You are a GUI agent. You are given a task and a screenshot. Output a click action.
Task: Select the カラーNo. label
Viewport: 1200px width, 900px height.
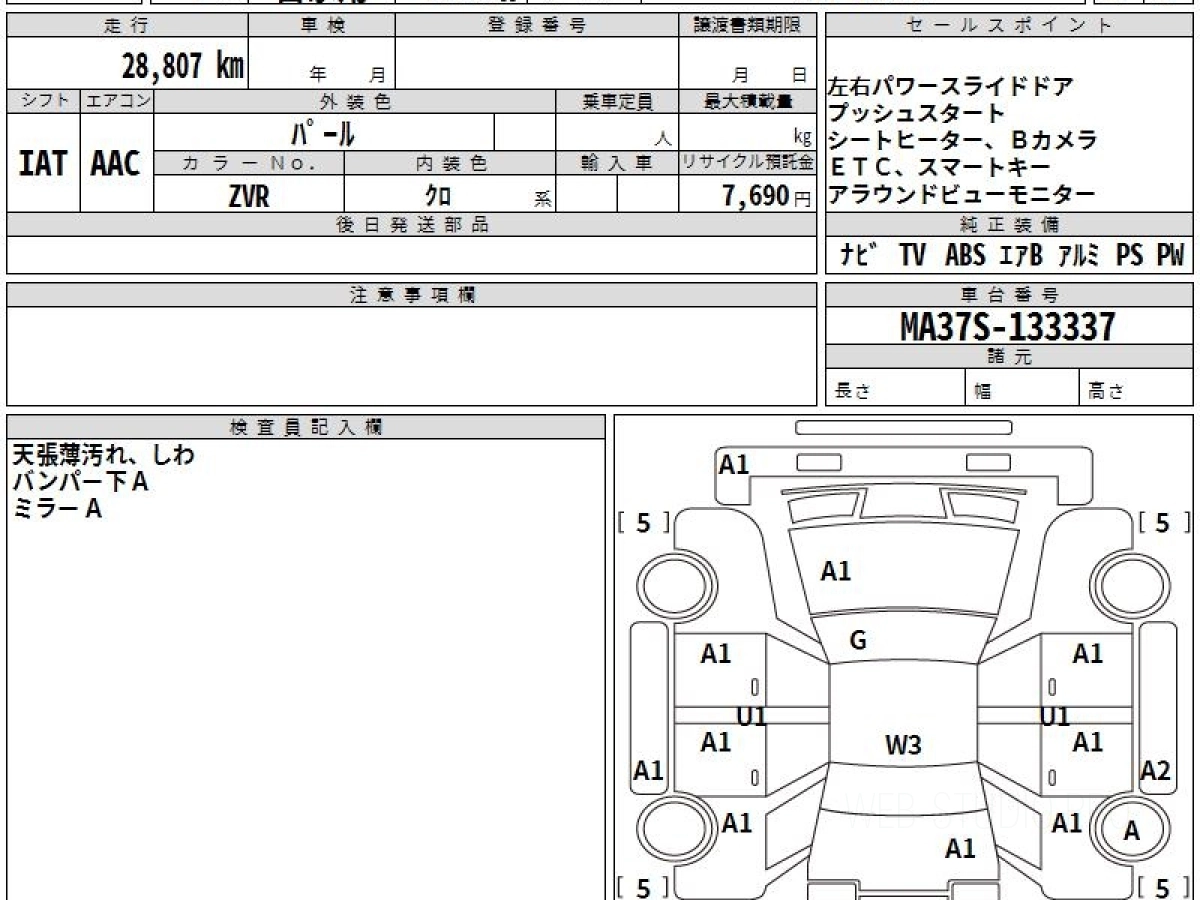click(x=249, y=163)
